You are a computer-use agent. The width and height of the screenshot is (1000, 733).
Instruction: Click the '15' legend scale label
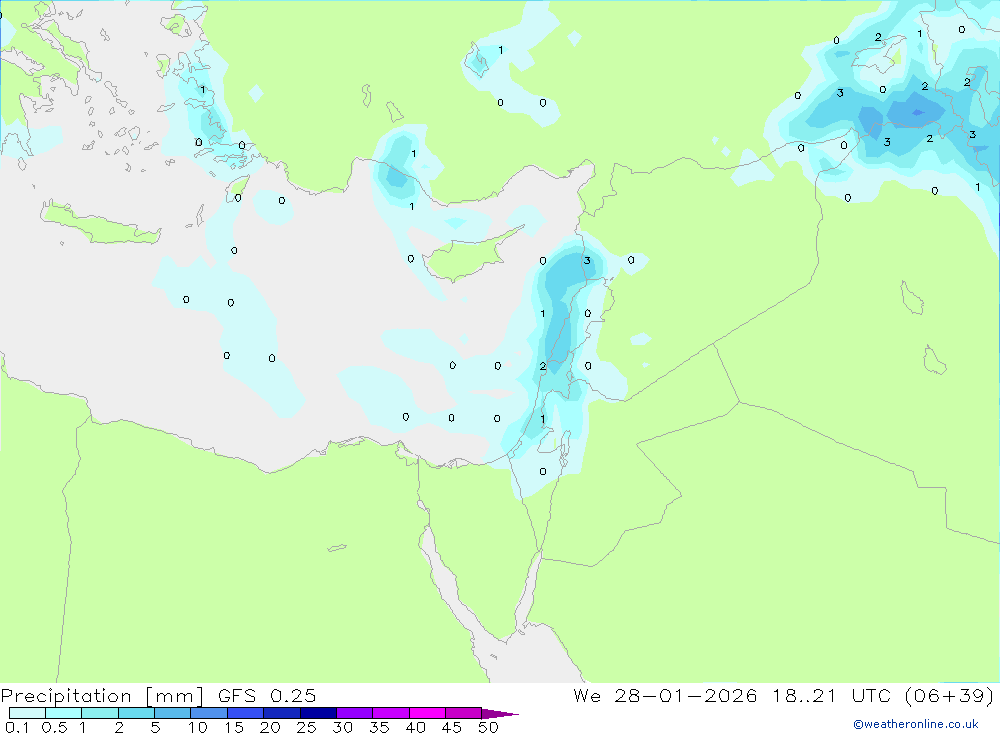[233, 727]
